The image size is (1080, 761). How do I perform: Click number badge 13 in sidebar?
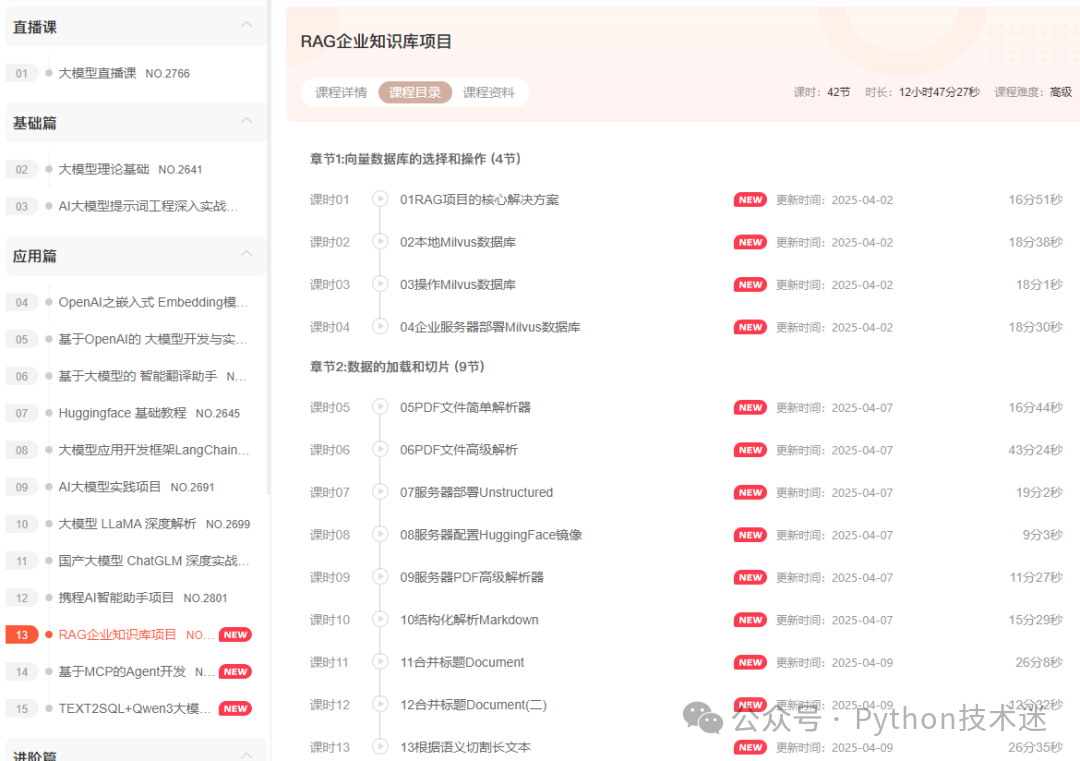tap(21, 635)
